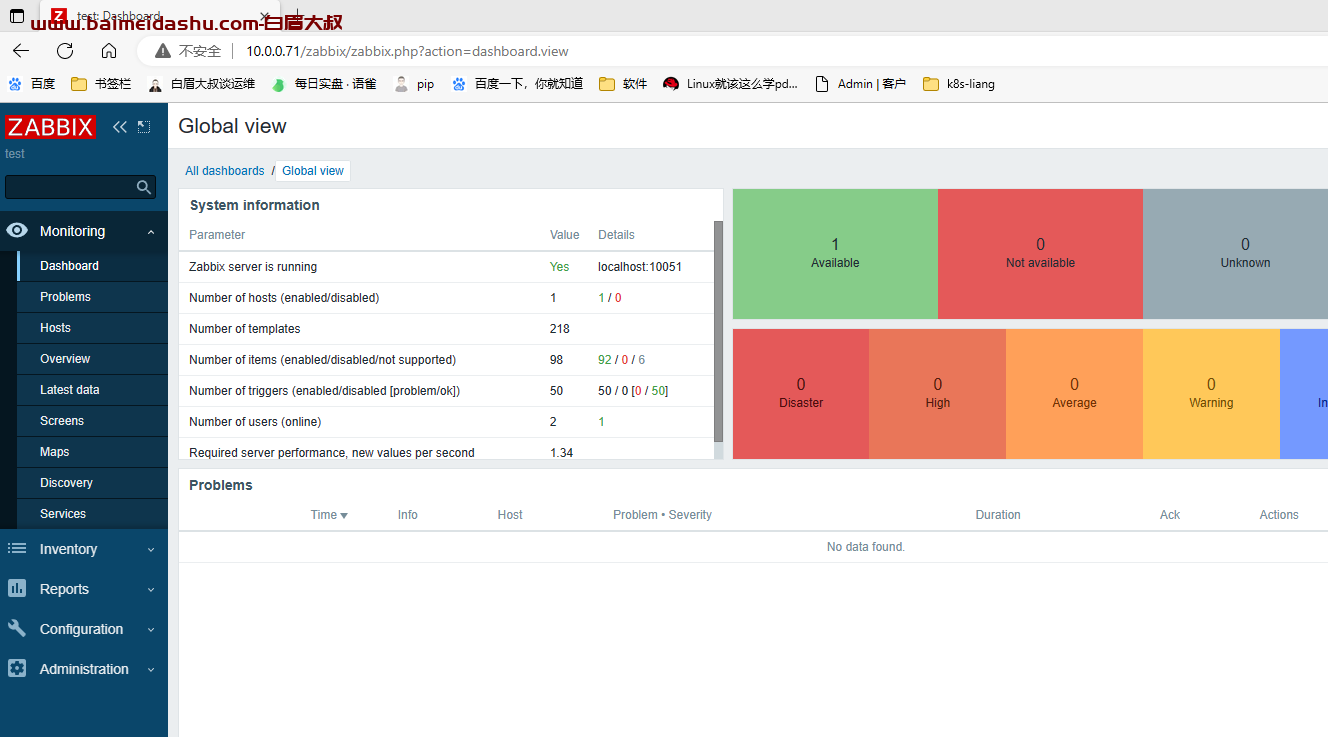1328x737 pixels.
Task: Click the High severity tile
Action: pyautogui.click(x=937, y=394)
